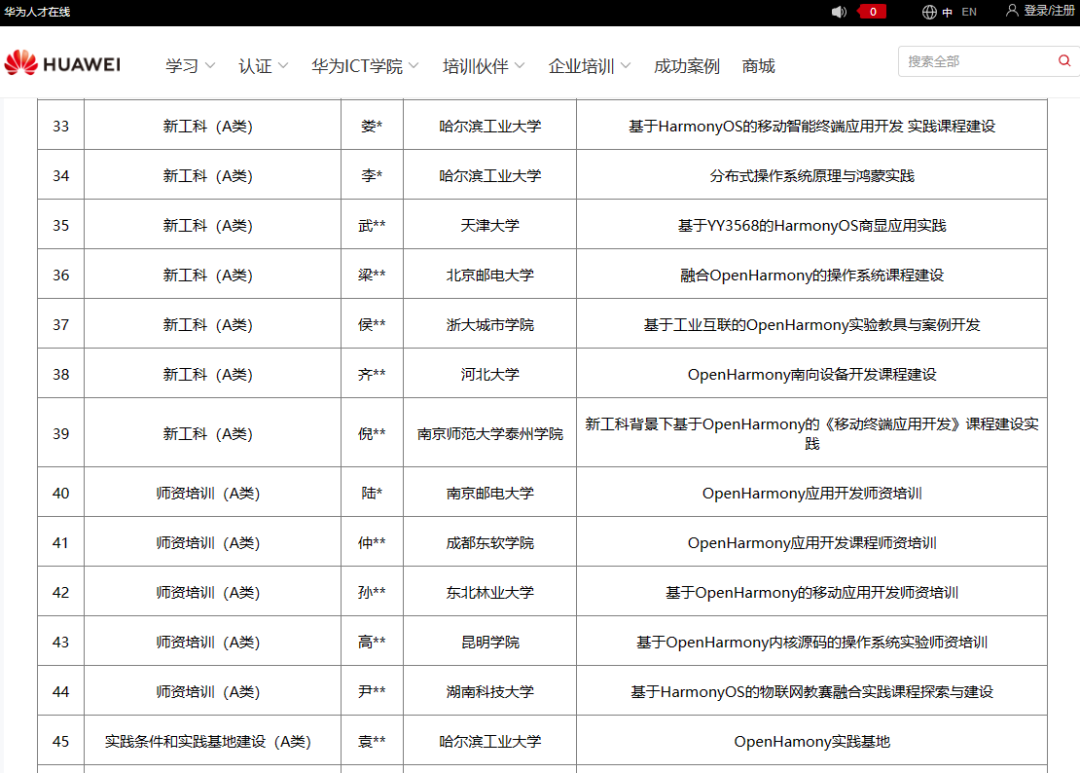Select name cell 娄*
The height and width of the screenshot is (773, 1080).
(x=372, y=125)
